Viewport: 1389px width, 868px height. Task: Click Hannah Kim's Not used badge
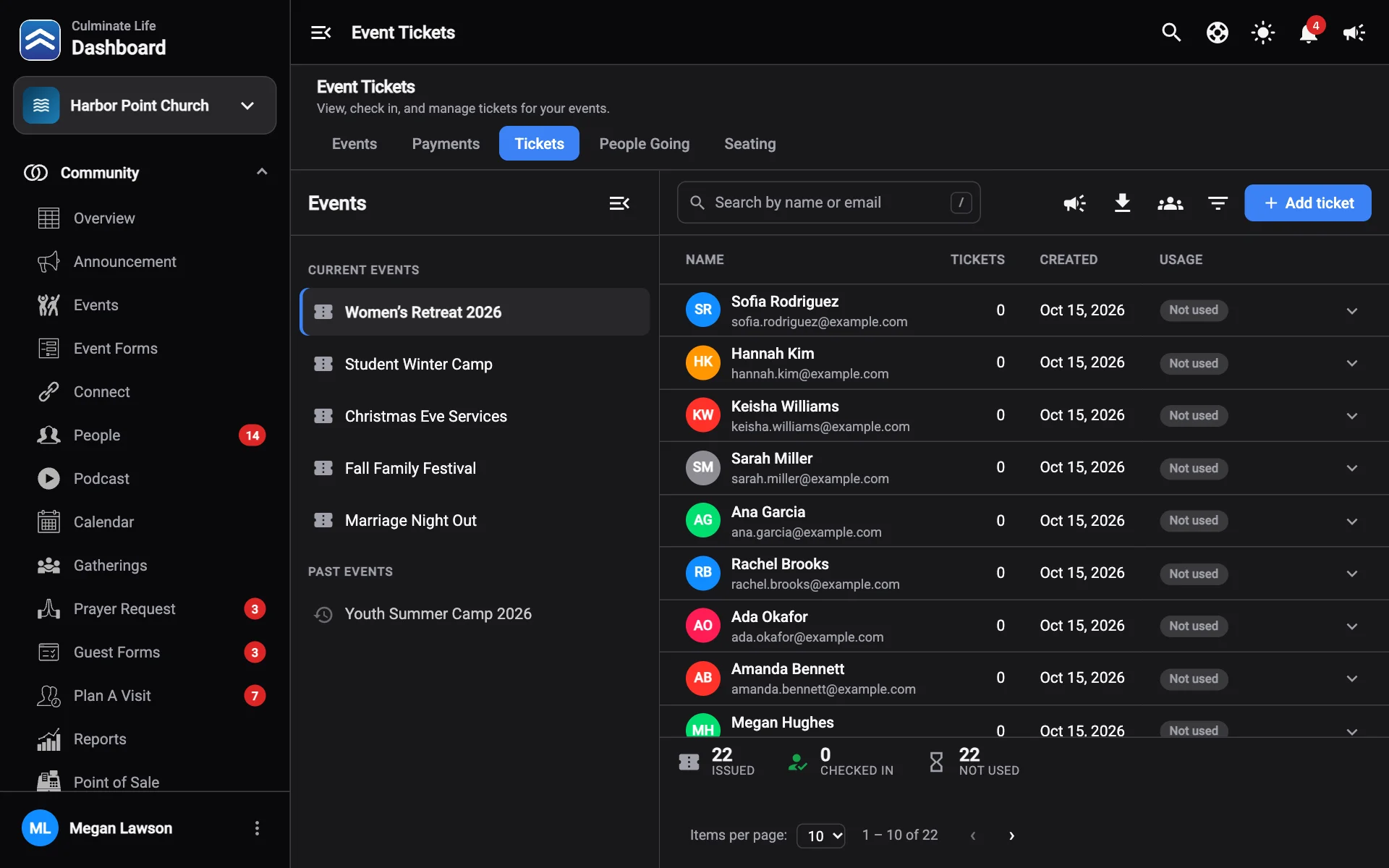tap(1194, 363)
